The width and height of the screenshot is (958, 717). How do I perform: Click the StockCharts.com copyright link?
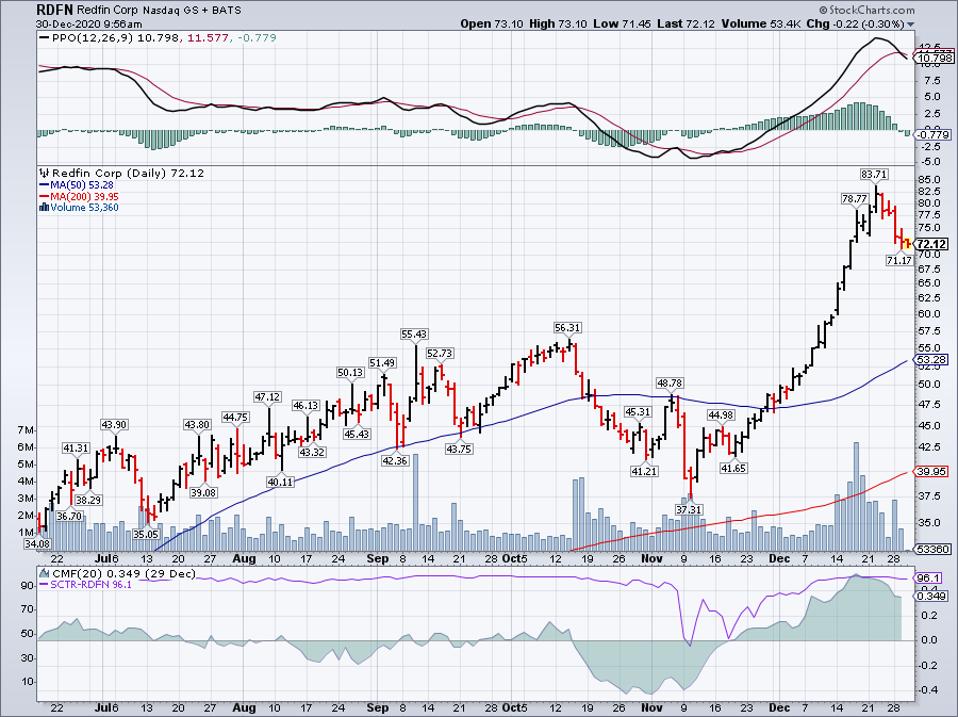tap(866, 10)
